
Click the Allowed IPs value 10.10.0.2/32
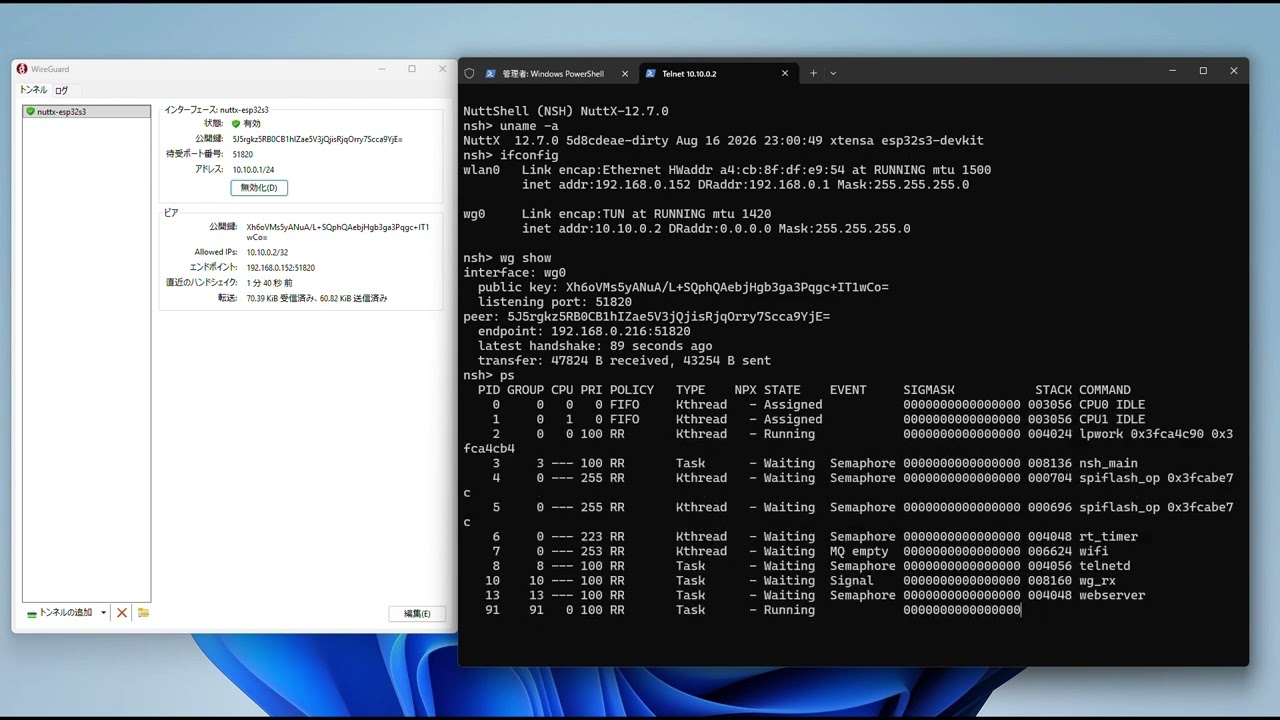(x=267, y=252)
